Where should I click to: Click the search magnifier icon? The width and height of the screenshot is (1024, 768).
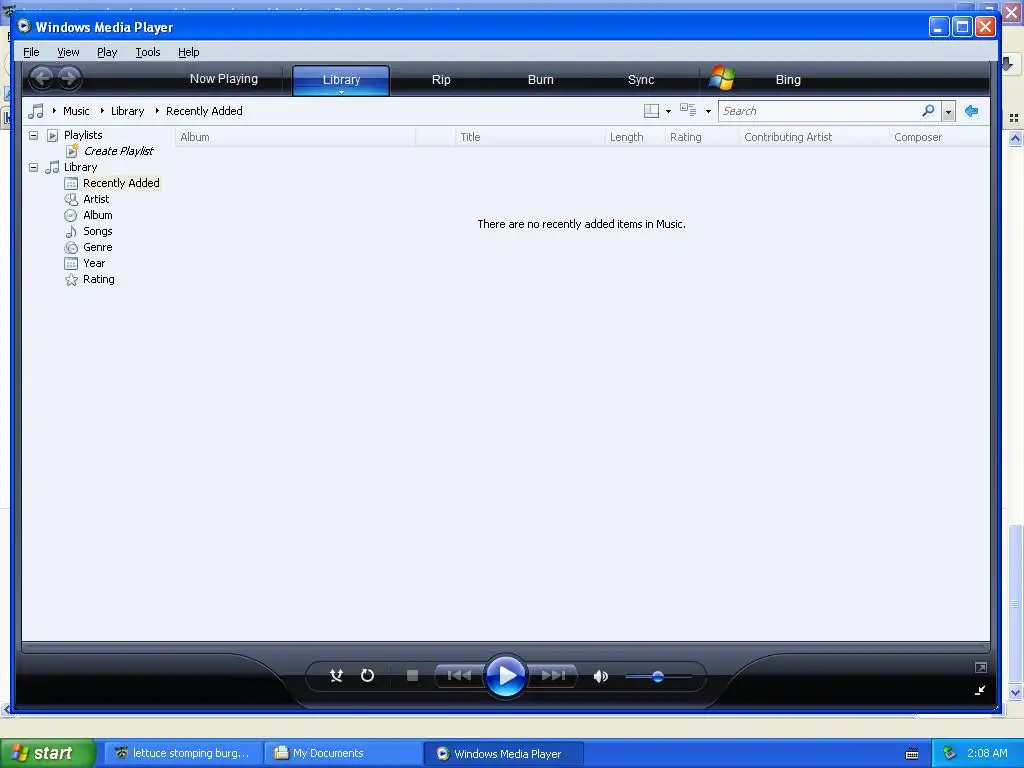click(928, 110)
